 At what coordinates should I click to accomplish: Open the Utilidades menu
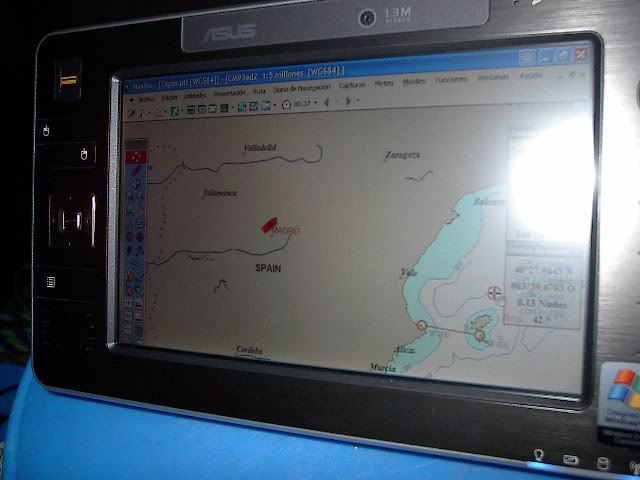pyautogui.click(x=195, y=94)
